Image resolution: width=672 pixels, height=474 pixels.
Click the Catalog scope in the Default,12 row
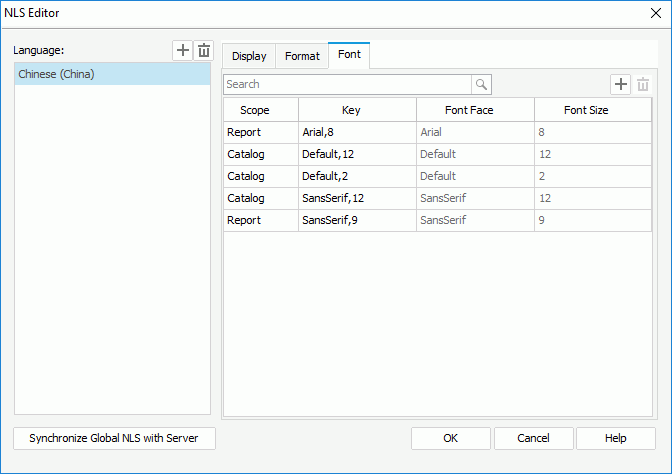point(261,154)
